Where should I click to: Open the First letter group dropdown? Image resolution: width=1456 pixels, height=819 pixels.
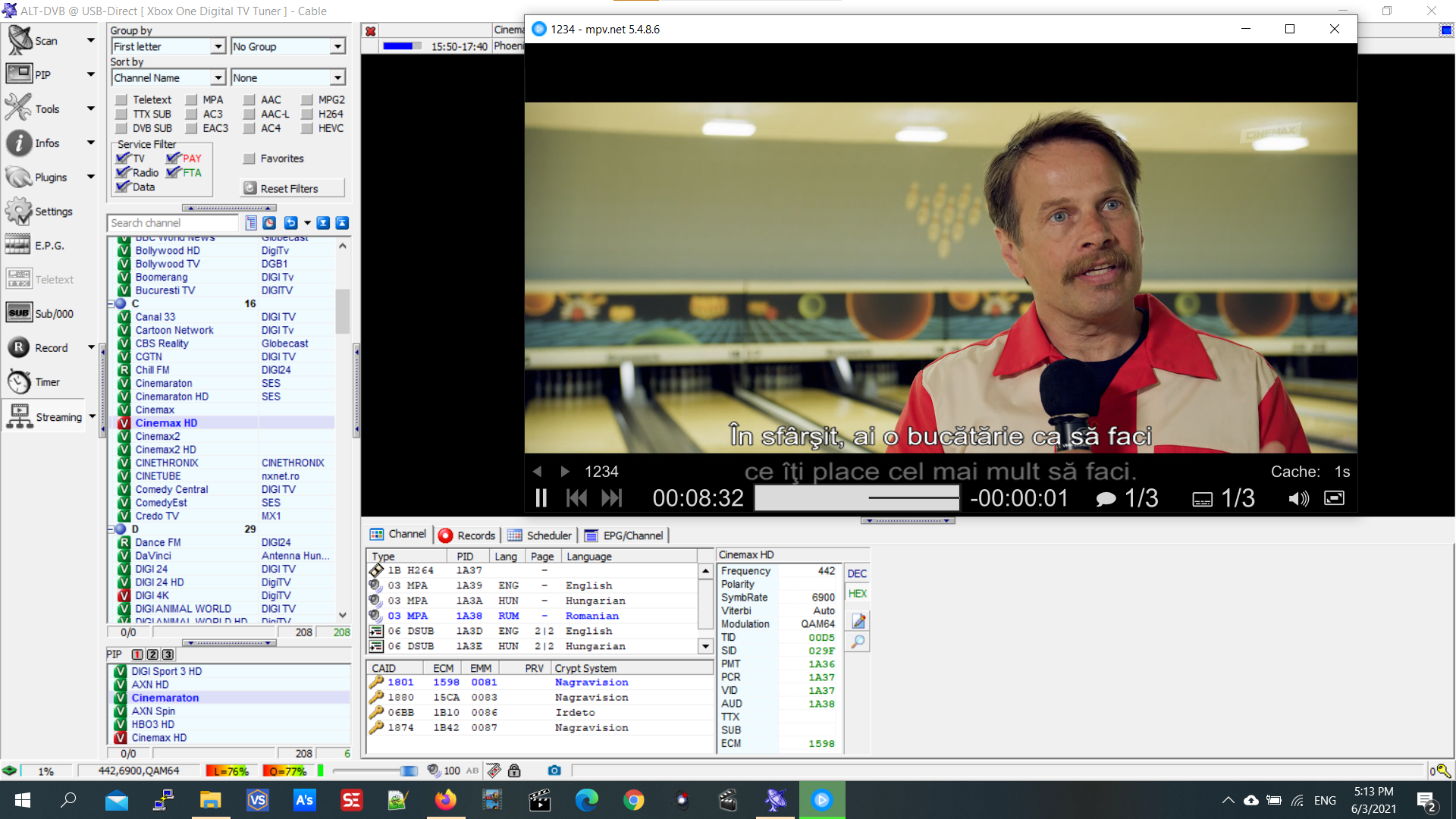point(218,47)
